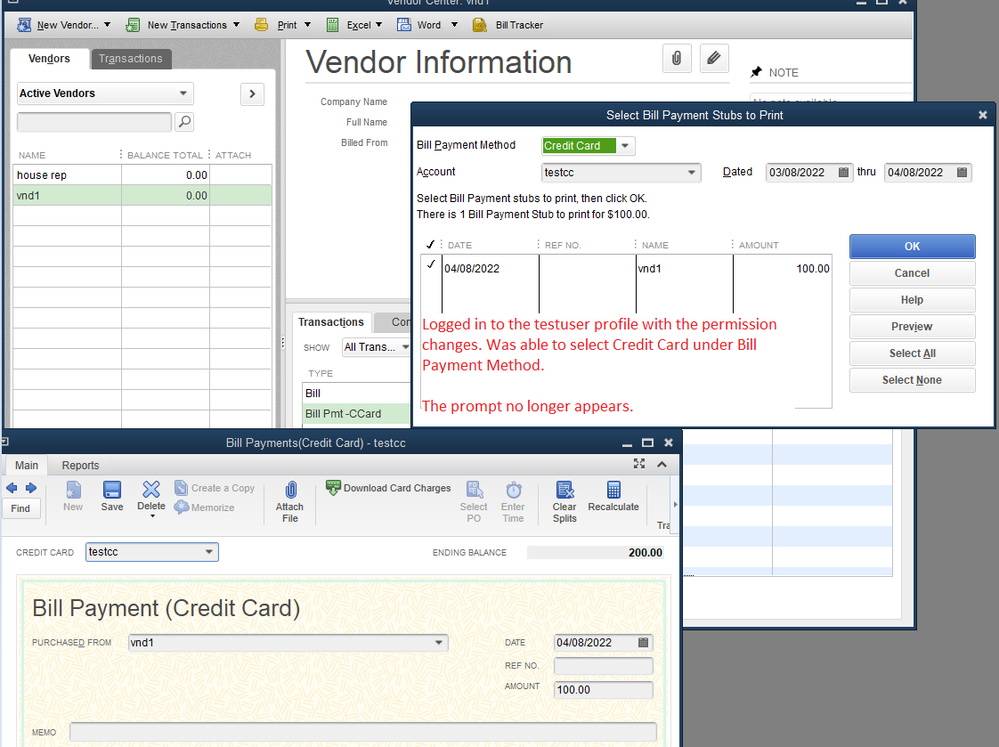Click the Delete X icon

(x=151, y=490)
